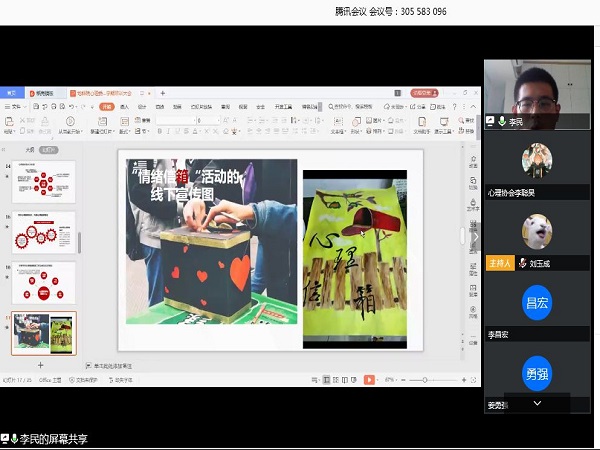Select the selected slide 17 thumbnail
The width and height of the screenshot is (600, 450).
click(43, 334)
